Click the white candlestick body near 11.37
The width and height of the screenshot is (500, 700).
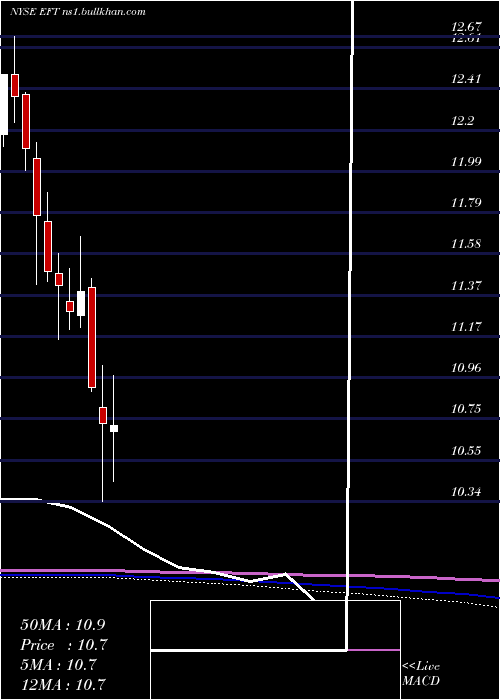[x=81, y=304]
